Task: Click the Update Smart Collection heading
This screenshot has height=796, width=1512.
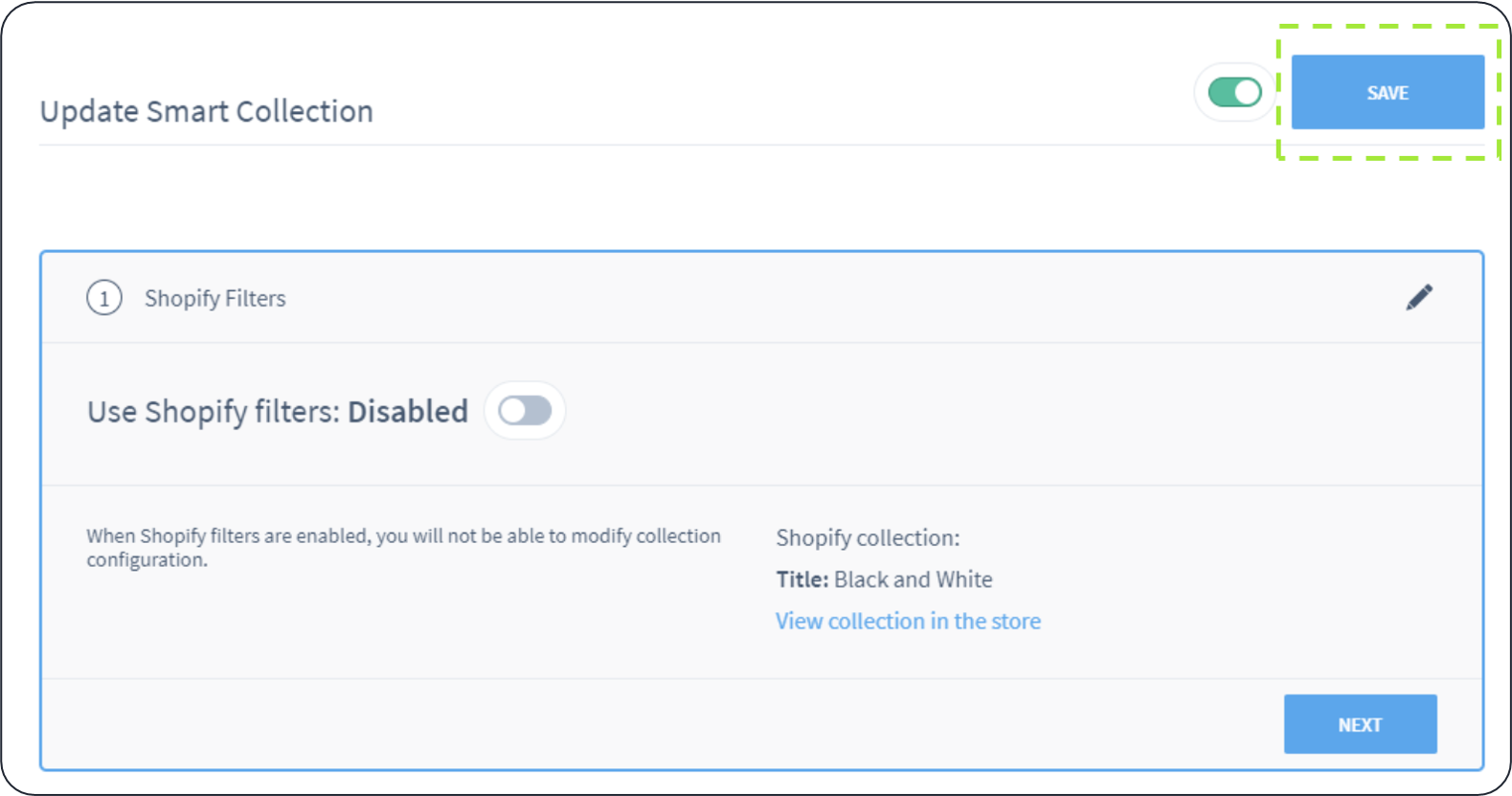Action: pyautogui.click(x=206, y=111)
